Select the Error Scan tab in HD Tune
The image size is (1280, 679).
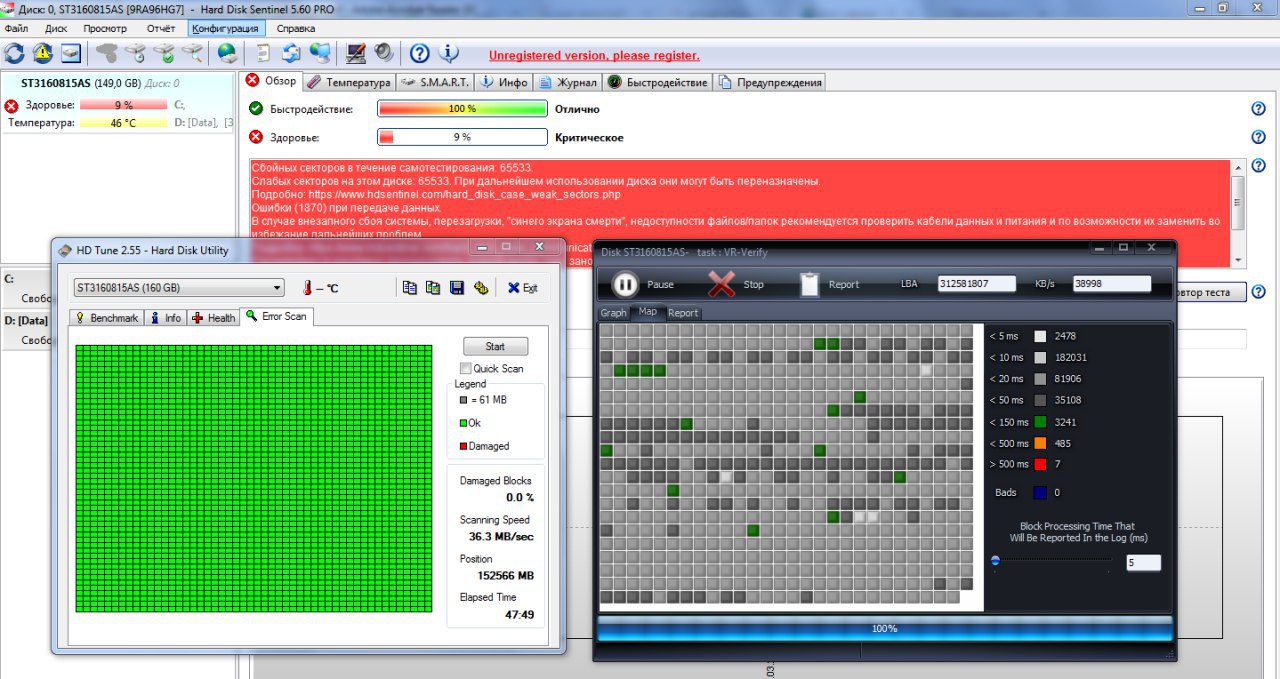pos(277,316)
